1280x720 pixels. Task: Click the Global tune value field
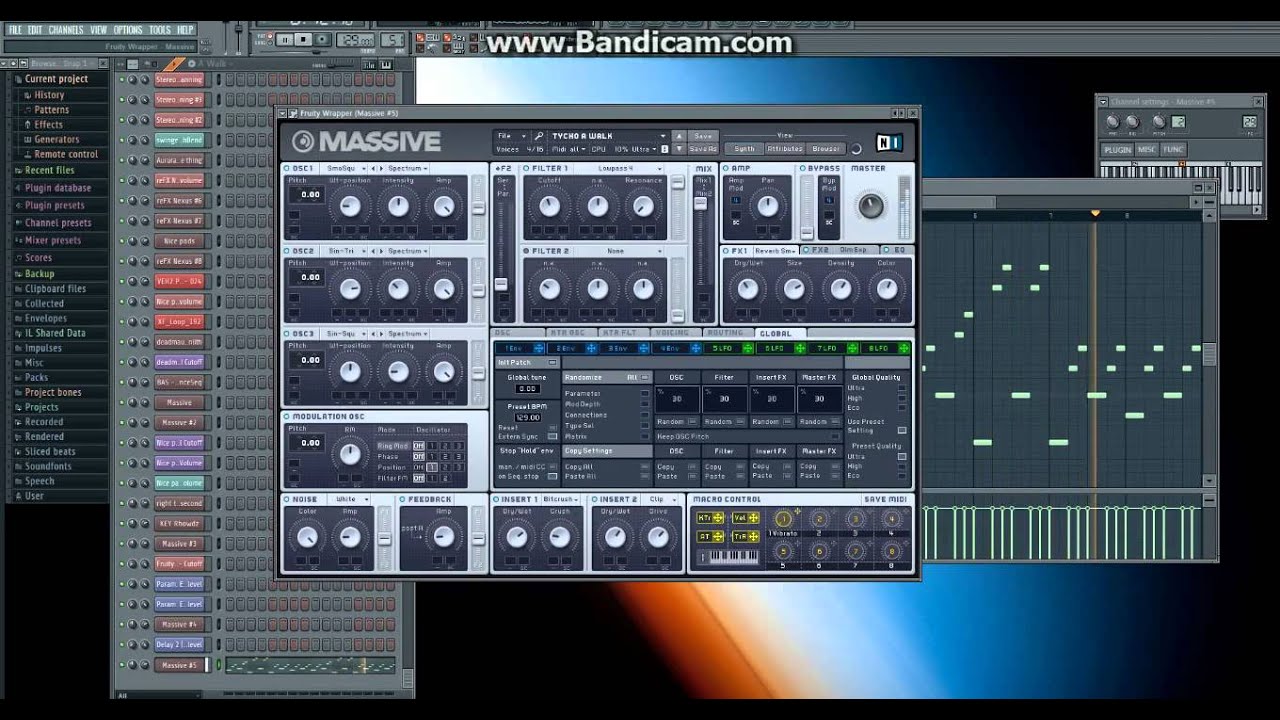point(528,388)
